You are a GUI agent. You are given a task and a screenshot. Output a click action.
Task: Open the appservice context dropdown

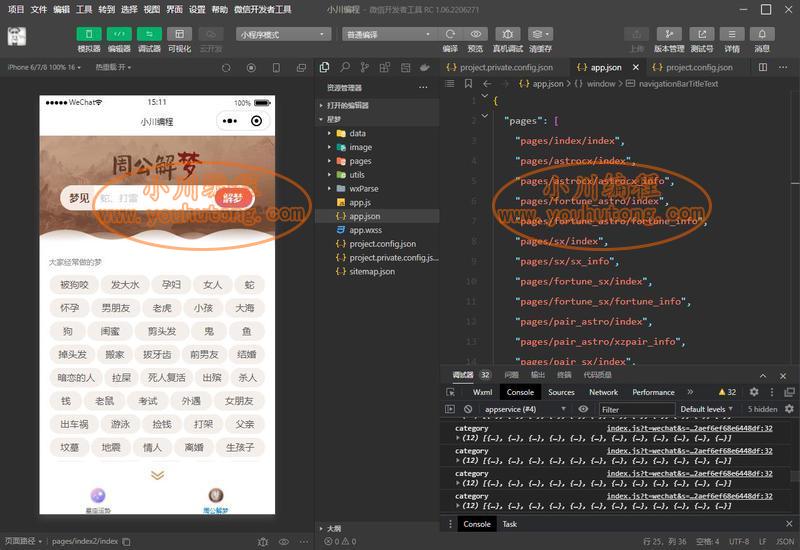pos(525,409)
